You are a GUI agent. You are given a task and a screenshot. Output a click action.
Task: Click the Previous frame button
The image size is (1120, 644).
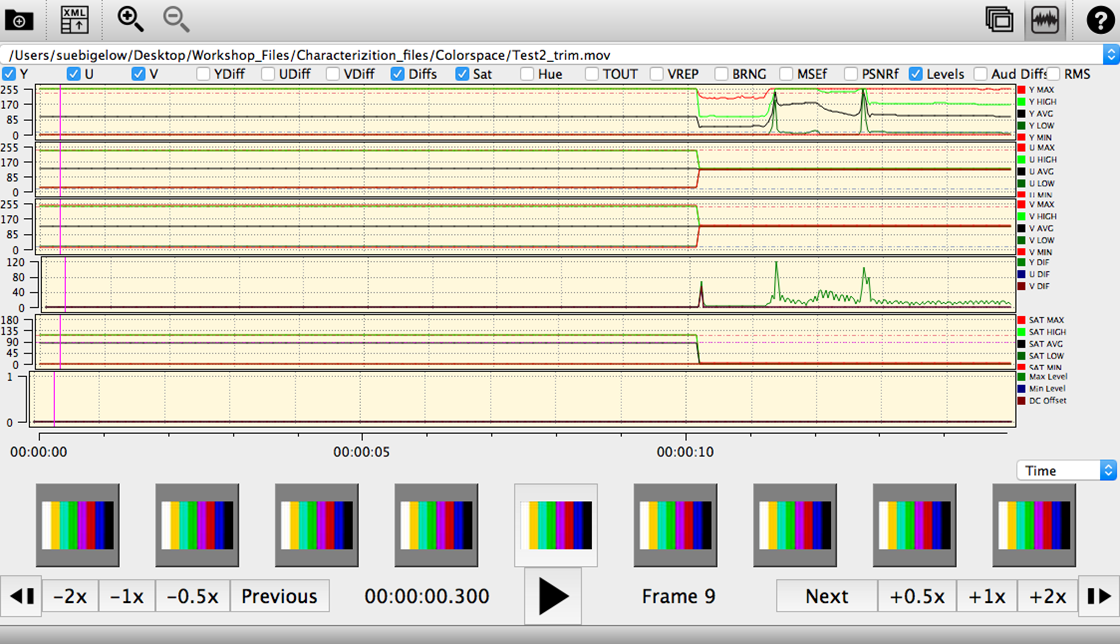point(279,596)
